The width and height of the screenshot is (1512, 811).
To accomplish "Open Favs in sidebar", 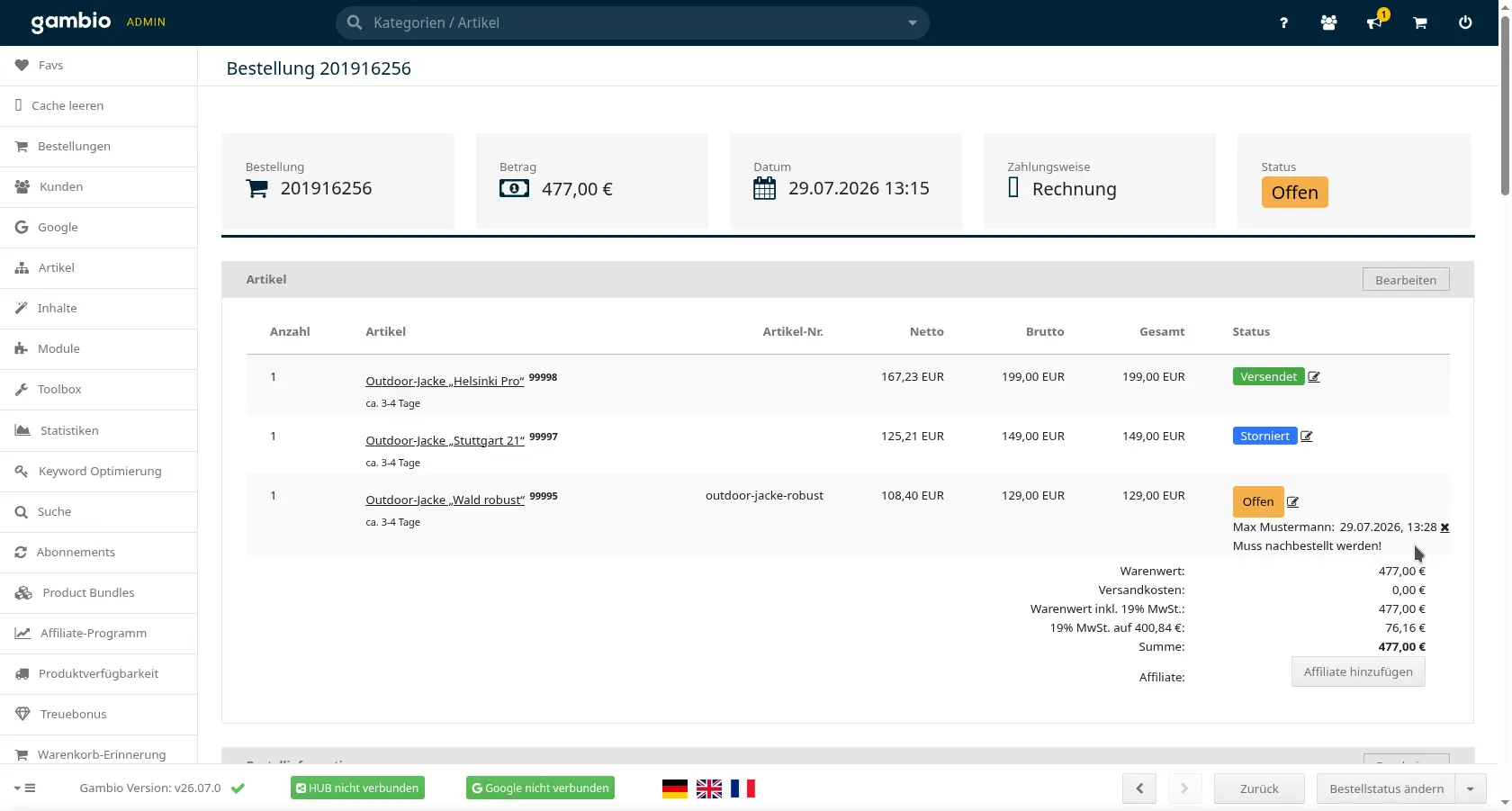I will pyautogui.click(x=99, y=66).
